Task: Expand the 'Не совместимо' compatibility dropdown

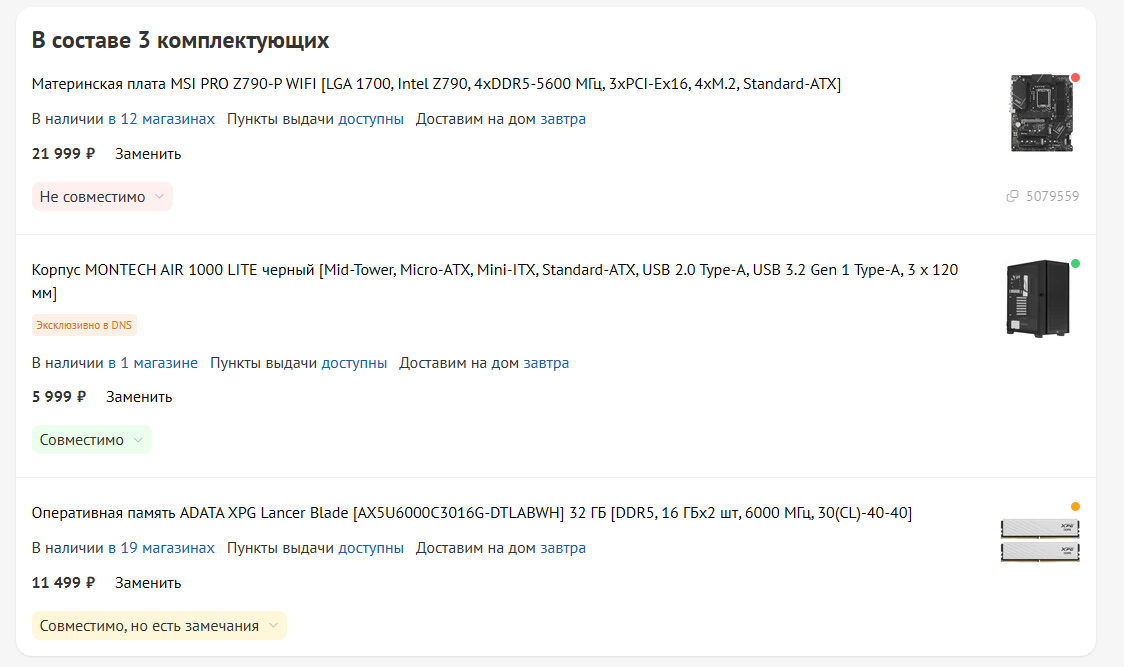Action: 103,197
